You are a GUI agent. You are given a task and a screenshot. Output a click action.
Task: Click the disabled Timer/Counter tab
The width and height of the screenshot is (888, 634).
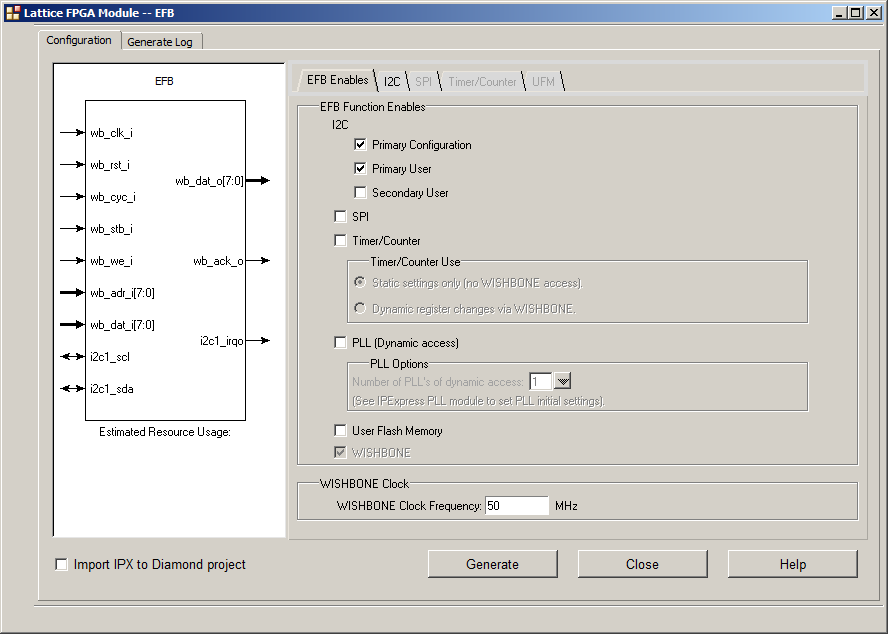pyautogui.click(x=482, y=82)
